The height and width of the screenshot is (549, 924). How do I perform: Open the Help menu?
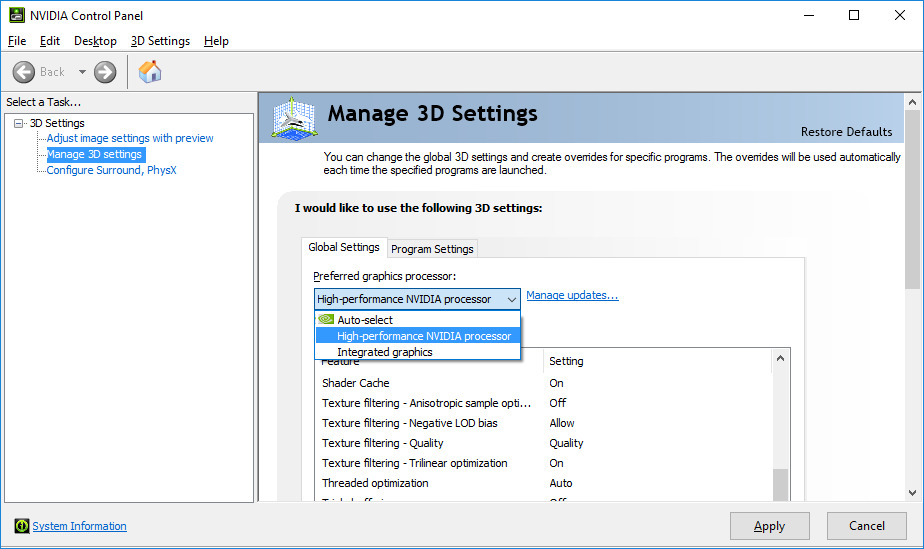pos(216,41)
